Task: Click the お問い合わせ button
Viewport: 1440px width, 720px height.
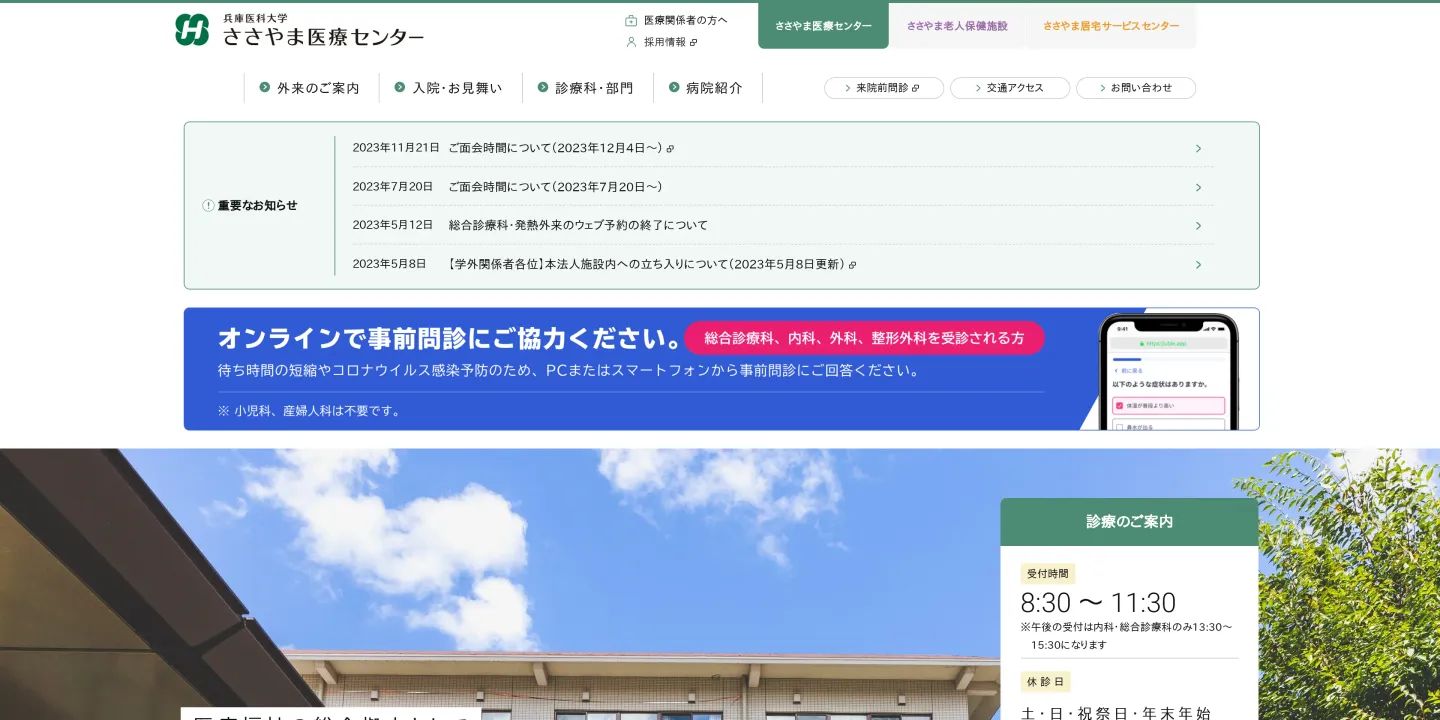Action: click(1136, 88)
